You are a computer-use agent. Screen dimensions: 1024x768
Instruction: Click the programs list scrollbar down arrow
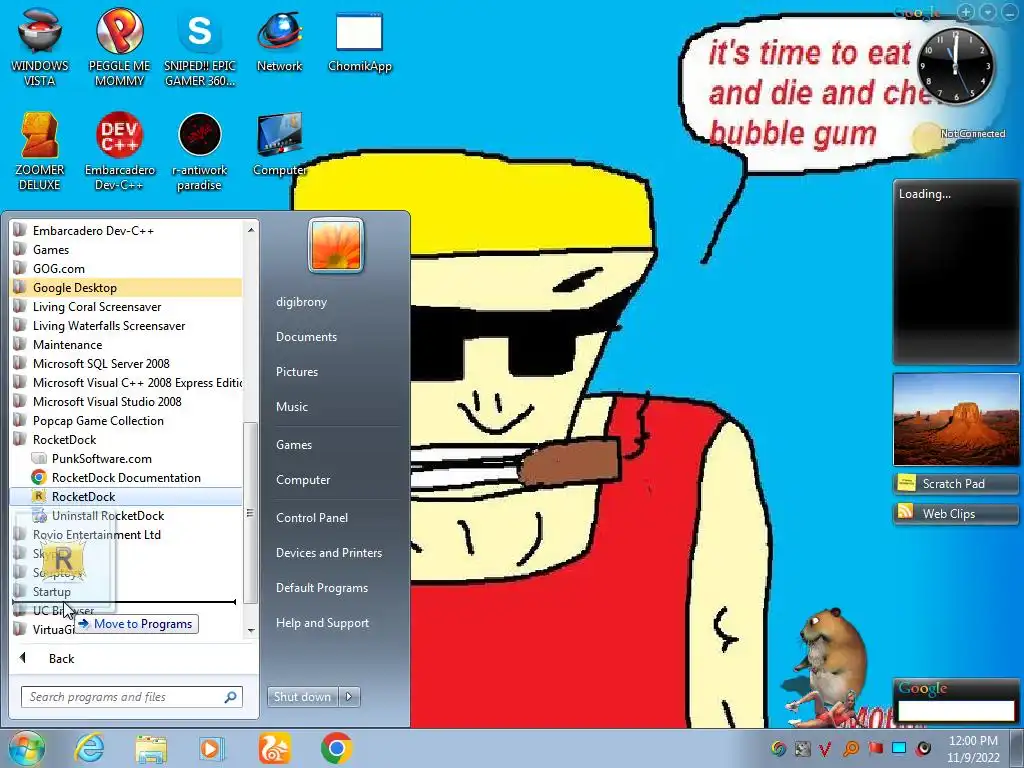251,631
